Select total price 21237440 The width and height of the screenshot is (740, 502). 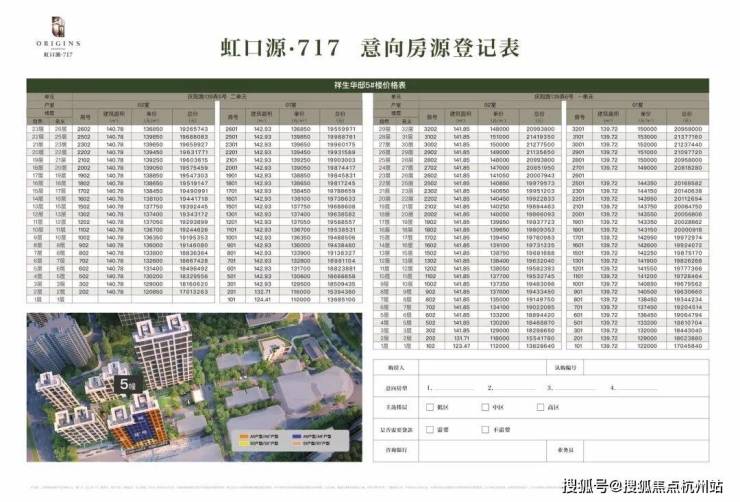[688, 144]
